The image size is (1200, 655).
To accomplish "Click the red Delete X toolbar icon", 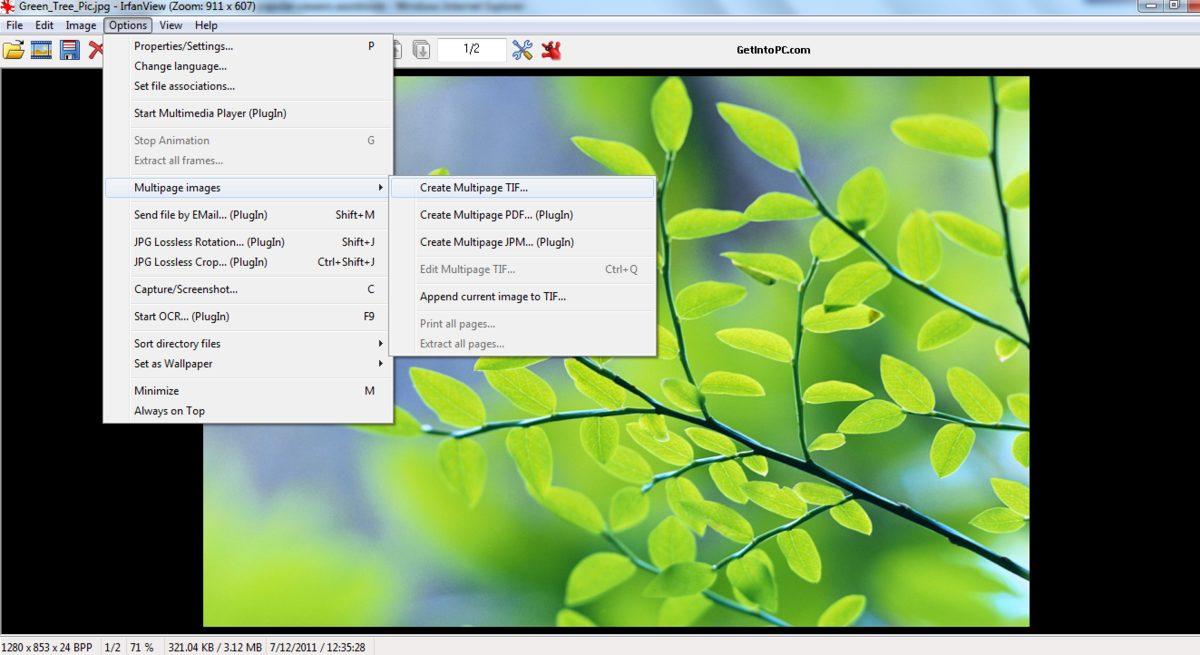I will pyautogui.click(x=96, y=50).
